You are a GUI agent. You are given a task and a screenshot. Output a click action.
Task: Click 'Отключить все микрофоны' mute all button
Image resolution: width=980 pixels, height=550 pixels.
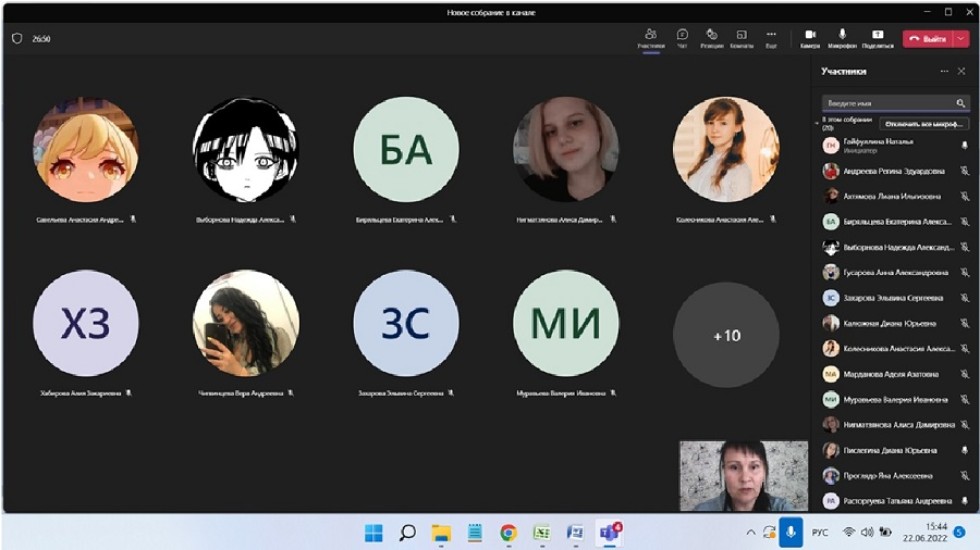point(924,124)
